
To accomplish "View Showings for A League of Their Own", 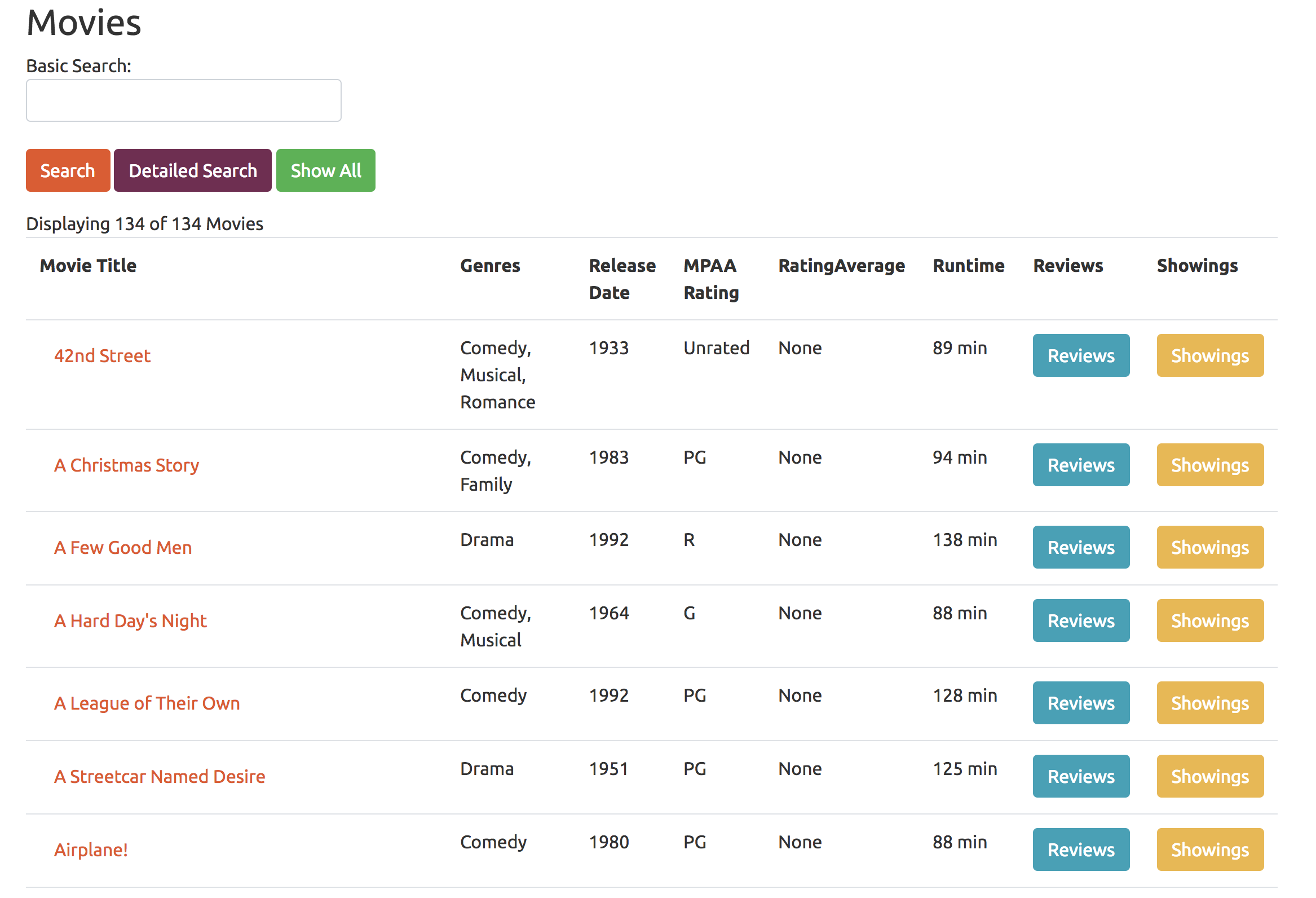I will 1209,703.
